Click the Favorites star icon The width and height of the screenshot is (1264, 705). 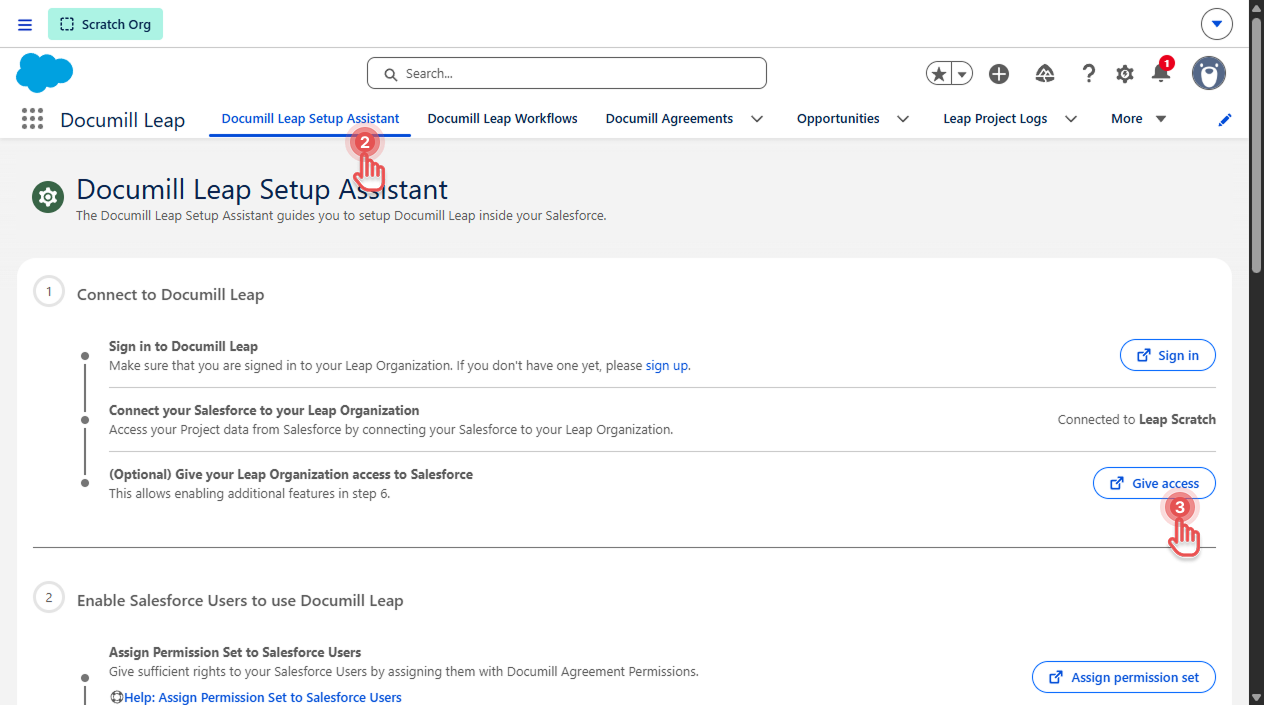pyautogui.click(x=938, y=74)
